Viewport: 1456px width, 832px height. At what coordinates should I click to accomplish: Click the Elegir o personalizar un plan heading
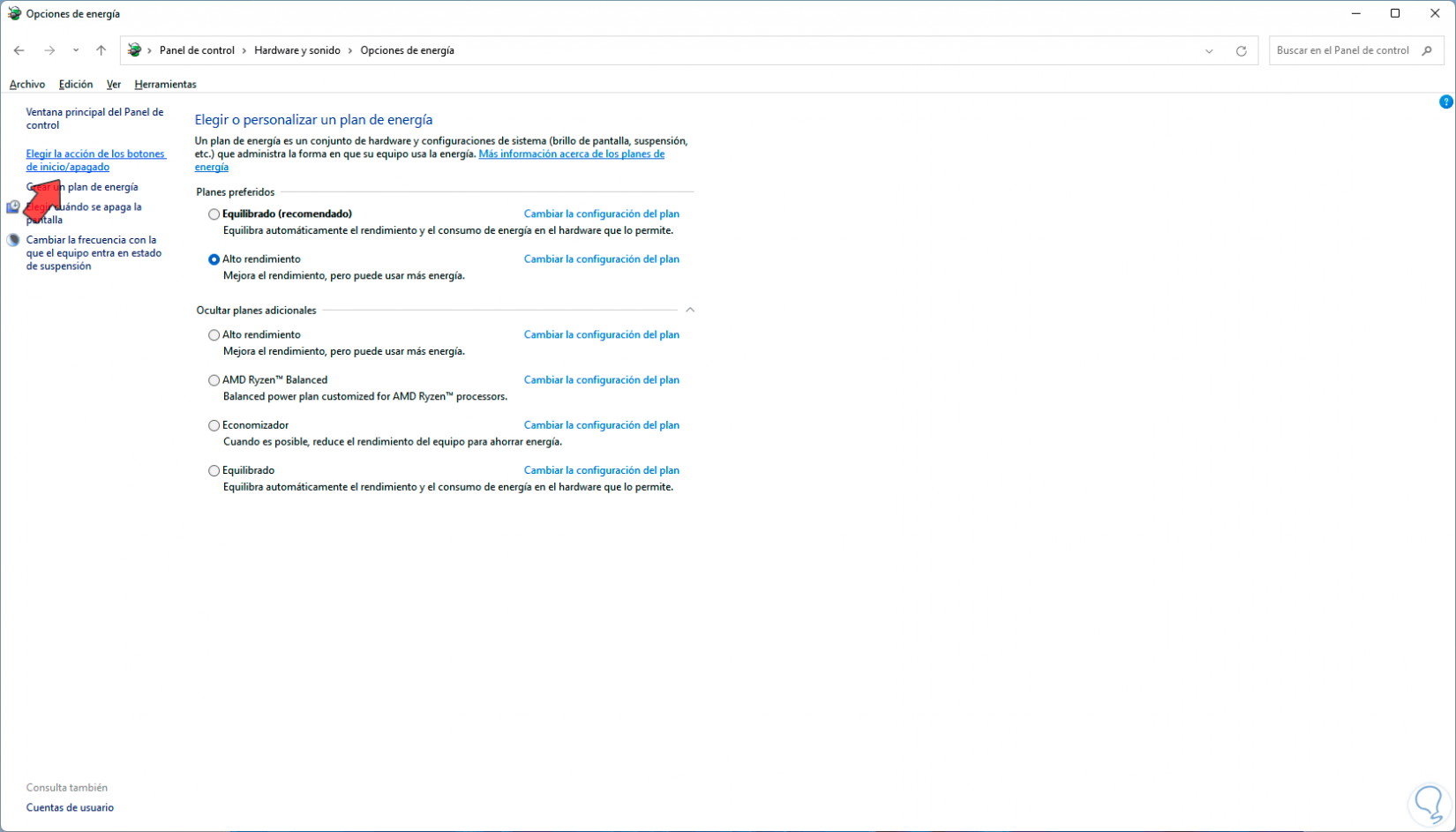(314, 120)
